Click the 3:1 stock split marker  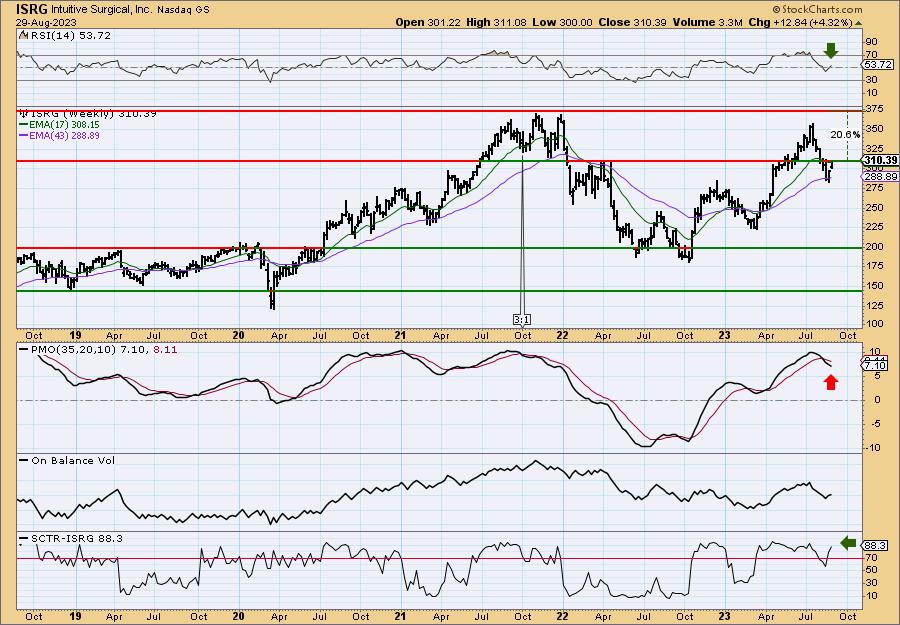521,319
